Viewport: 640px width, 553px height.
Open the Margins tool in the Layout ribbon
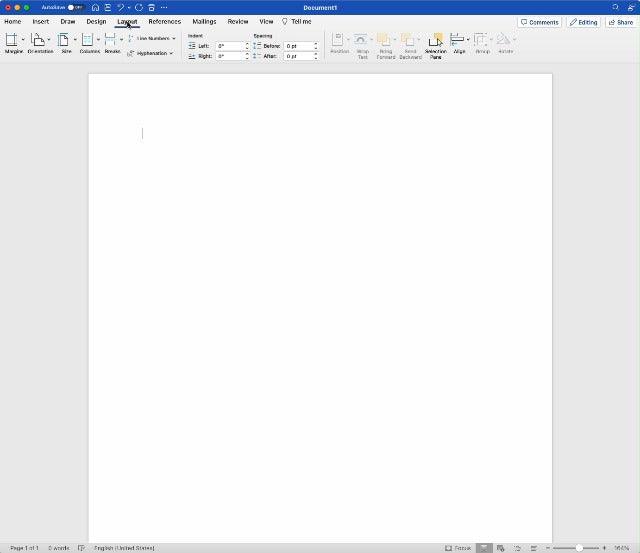pos(13,42)
